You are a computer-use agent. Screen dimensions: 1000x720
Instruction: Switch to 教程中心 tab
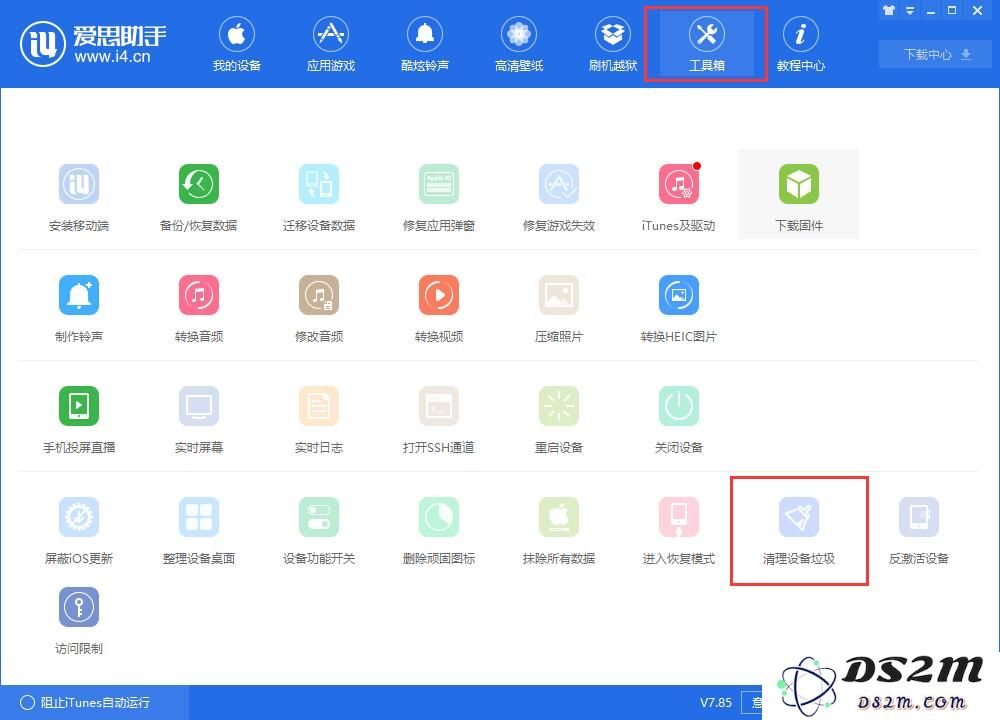800,44
